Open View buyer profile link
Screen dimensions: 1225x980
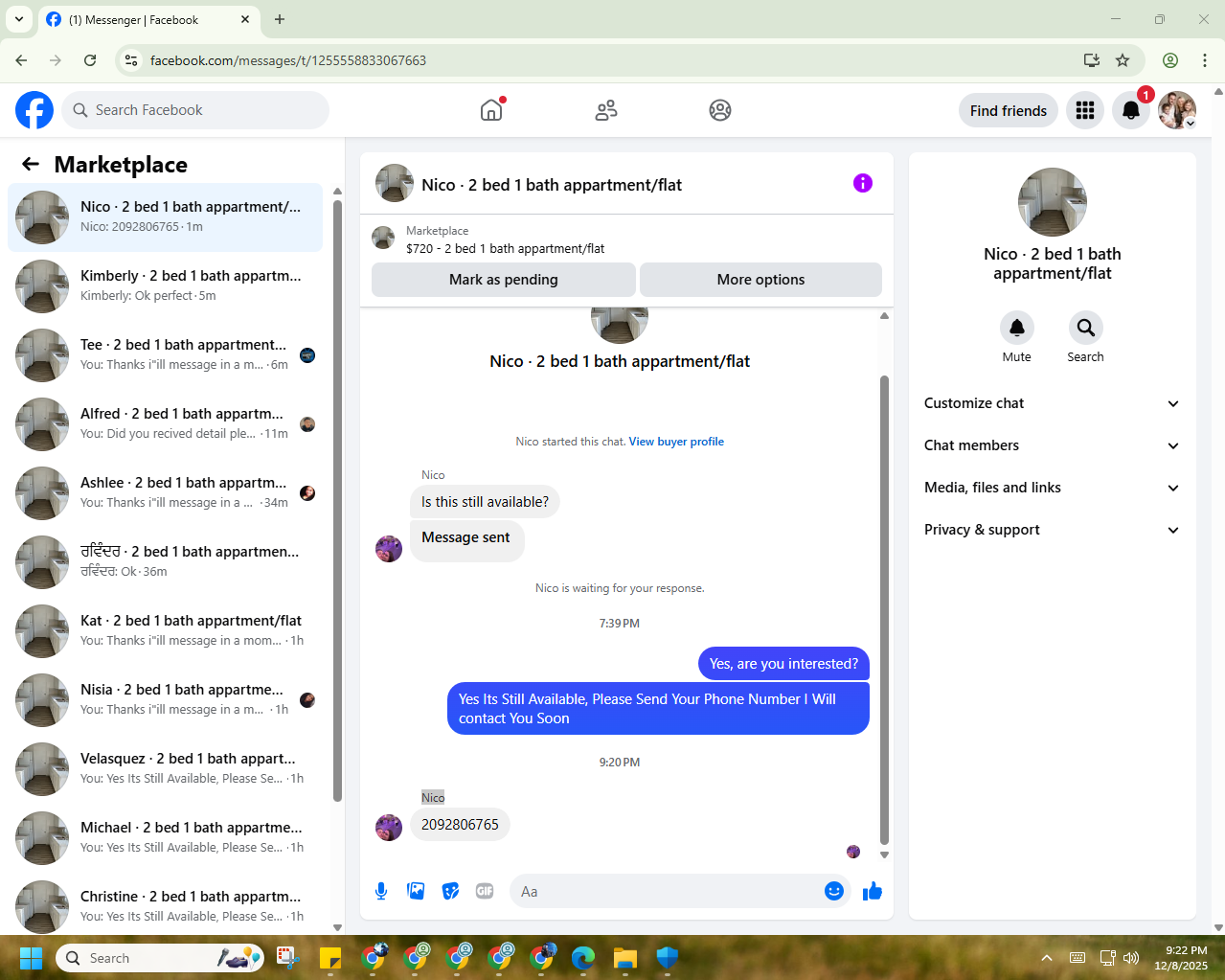(x=676, y=442)
